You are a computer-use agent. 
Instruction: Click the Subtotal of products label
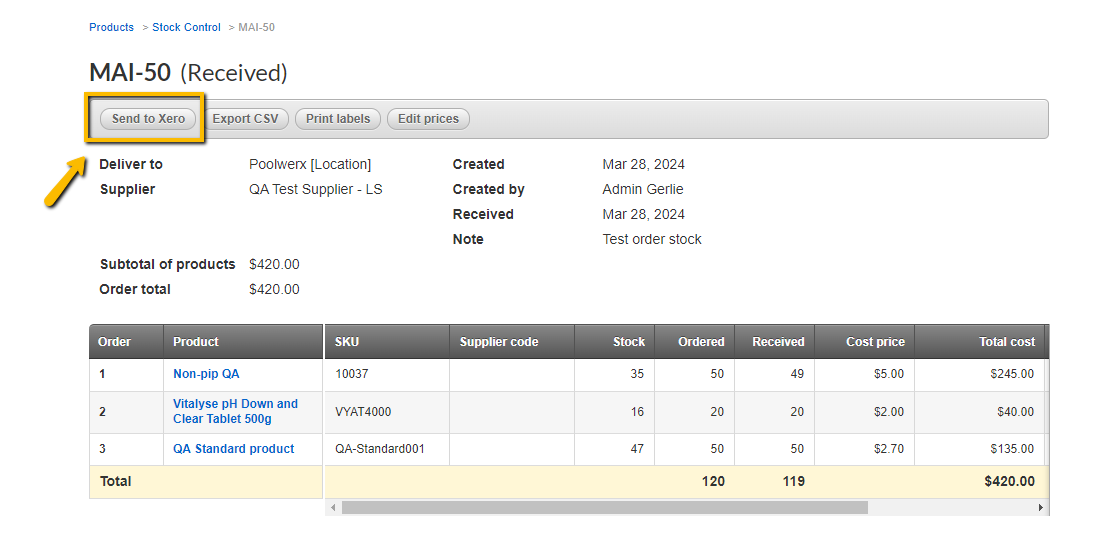[167, 264]
